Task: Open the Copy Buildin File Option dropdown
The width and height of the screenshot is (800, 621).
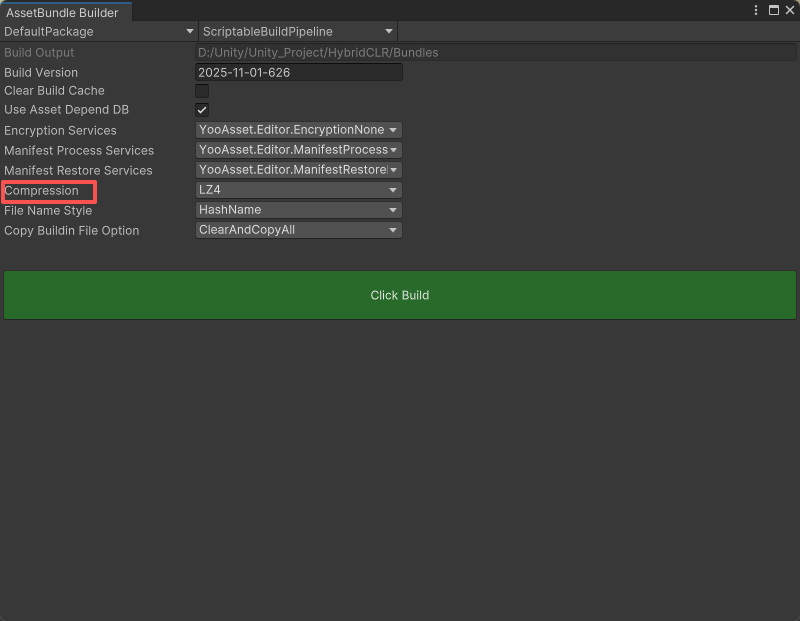Action: (x=298, y=230)
